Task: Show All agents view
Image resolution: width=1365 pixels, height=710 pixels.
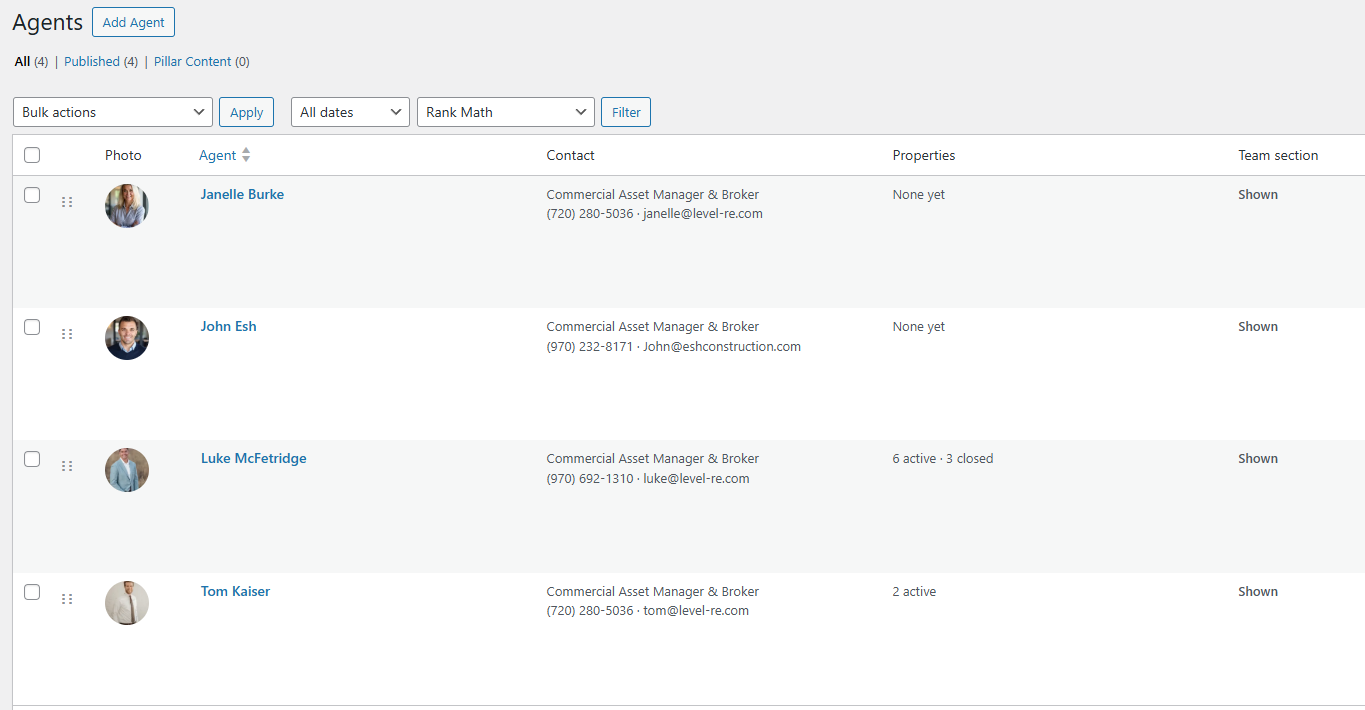Action: (31, 61)
